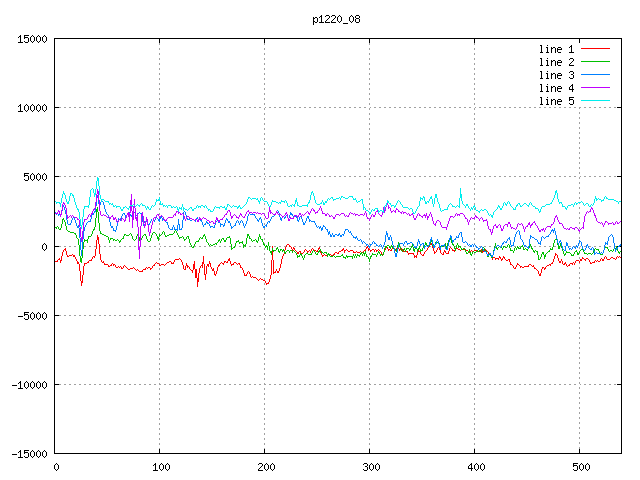Select the "line 4" legend label
This screenshot has width=640, height=480.
pos(557,88)
